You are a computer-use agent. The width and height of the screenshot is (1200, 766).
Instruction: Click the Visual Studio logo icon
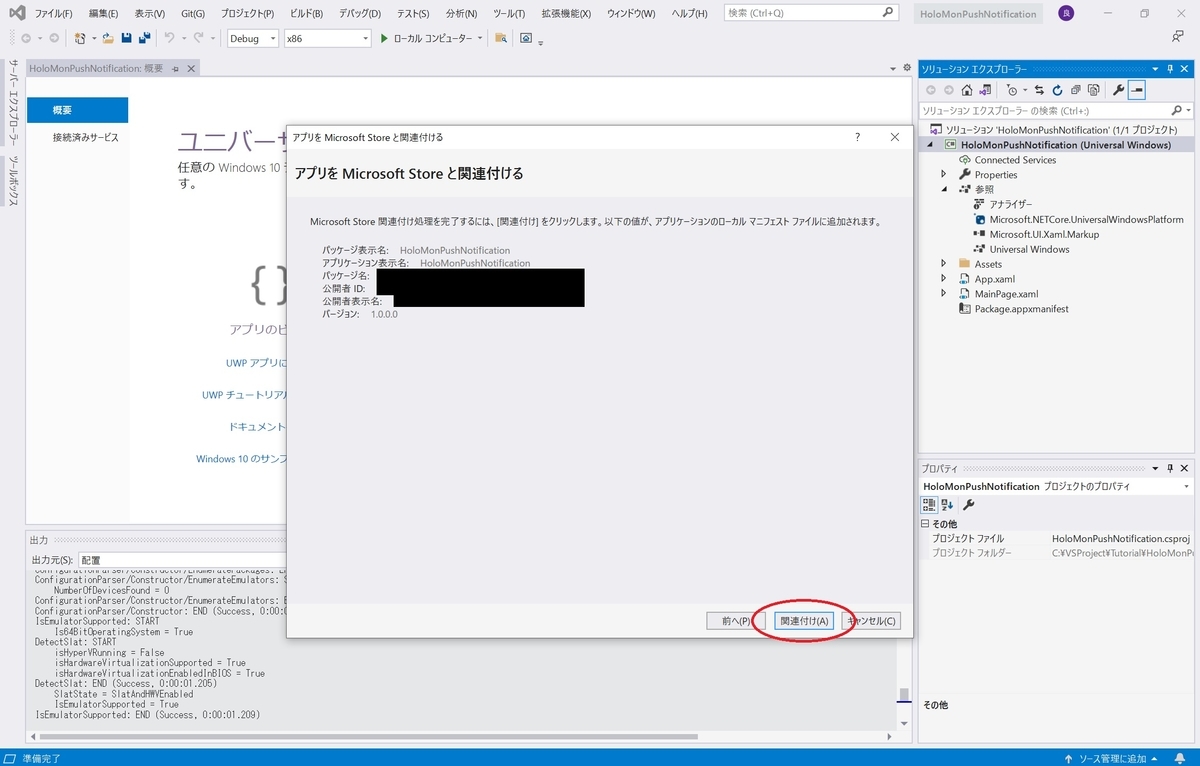tap(16, 13)
